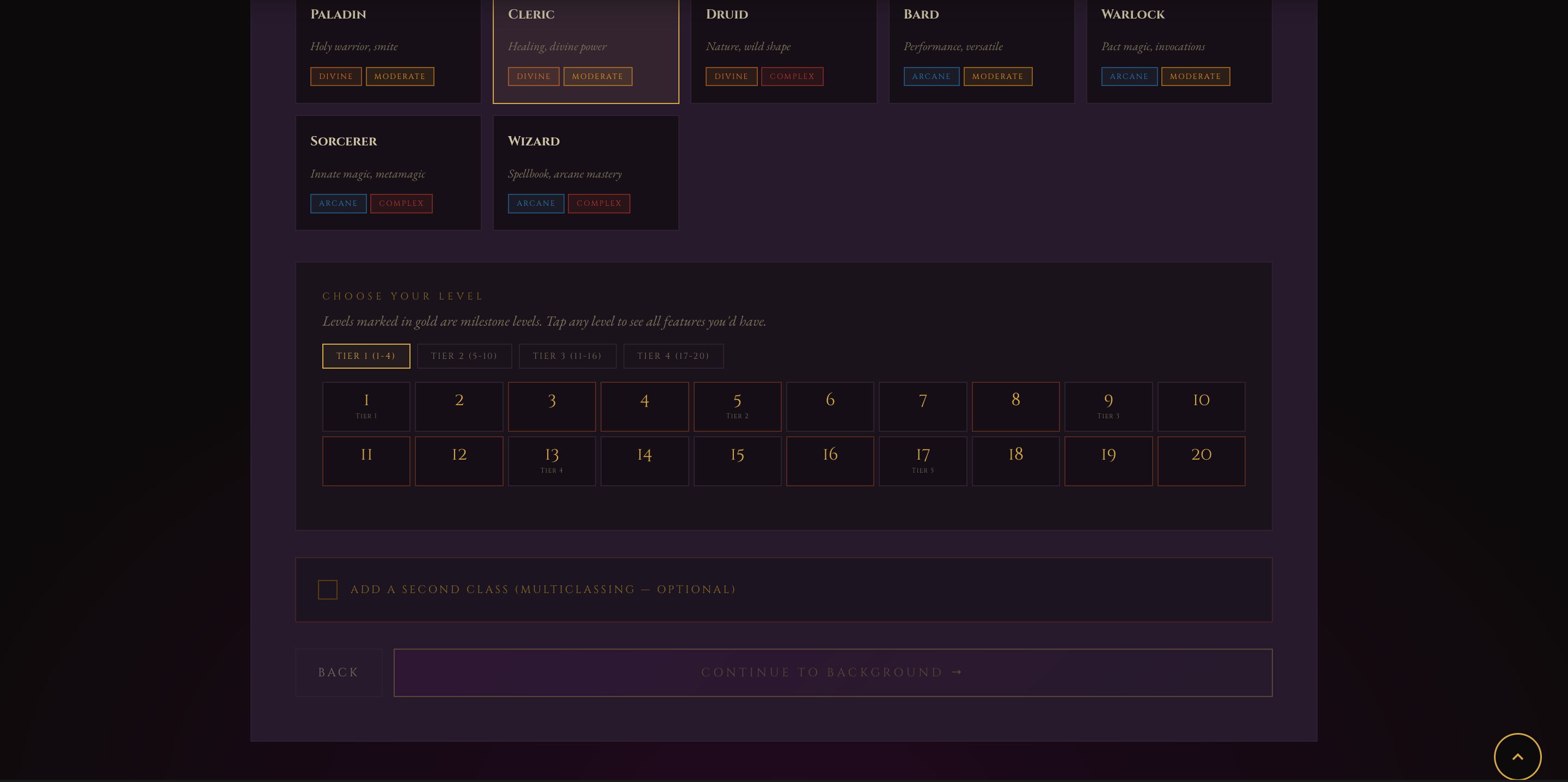This screenshot has width=1568, height=782.
Task: Select level 15 tile
Action: pyautogui.click(x=737, y=461)
